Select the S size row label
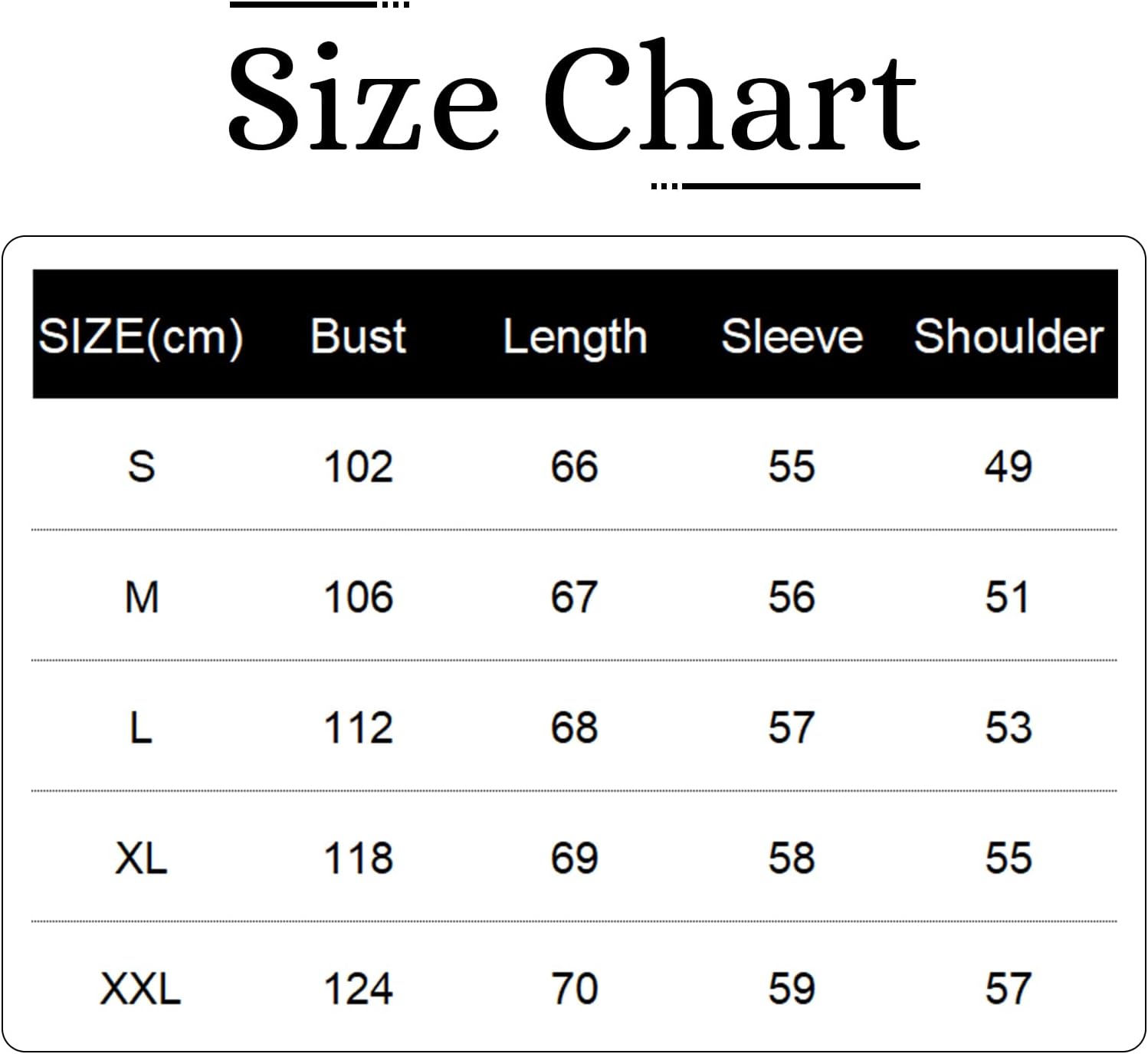 [x=141, y=466]
